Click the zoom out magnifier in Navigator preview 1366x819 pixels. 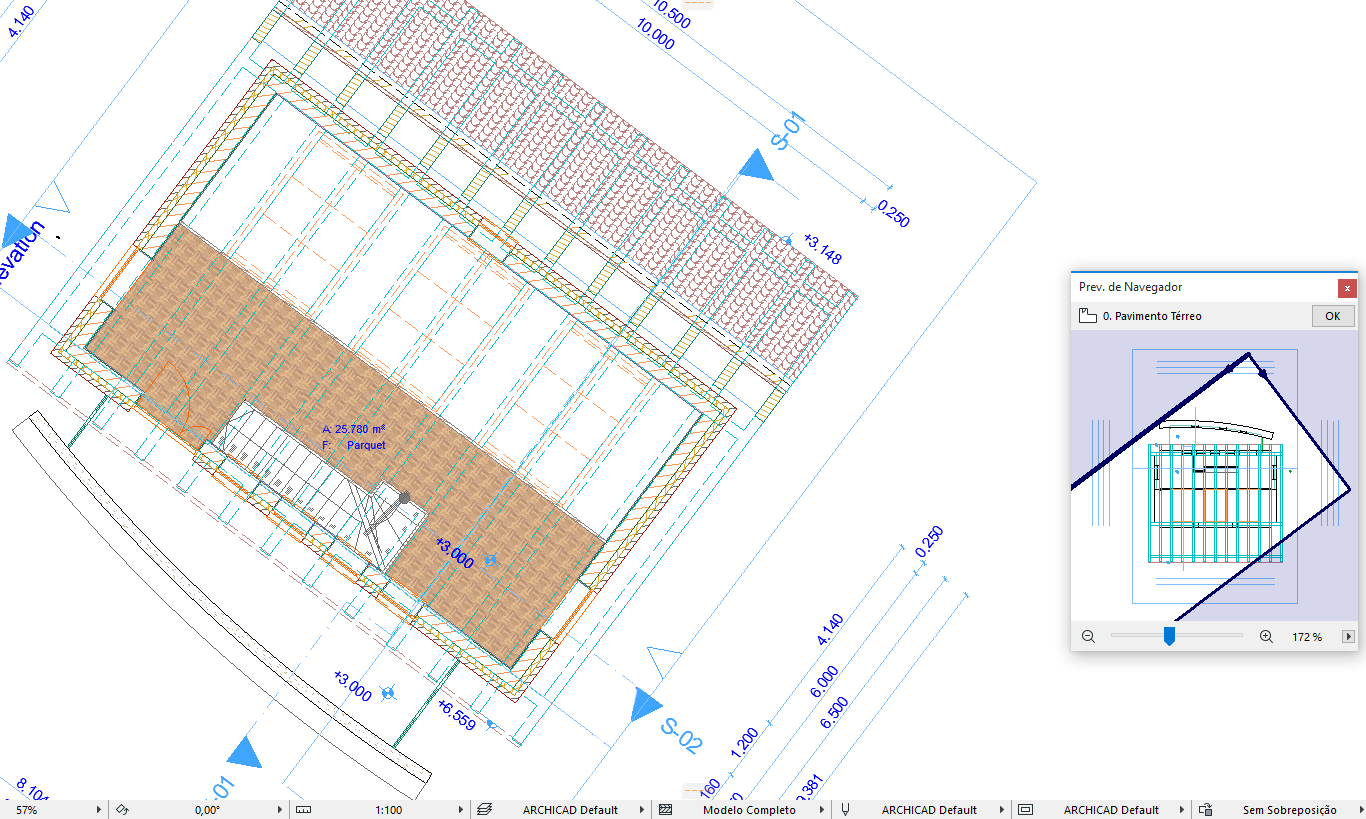coord(1089,636)
